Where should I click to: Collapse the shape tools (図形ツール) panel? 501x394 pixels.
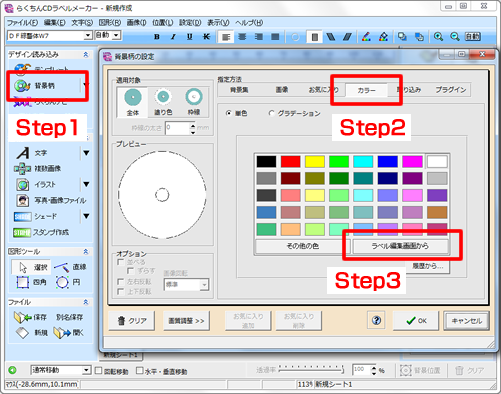(86, 252)
